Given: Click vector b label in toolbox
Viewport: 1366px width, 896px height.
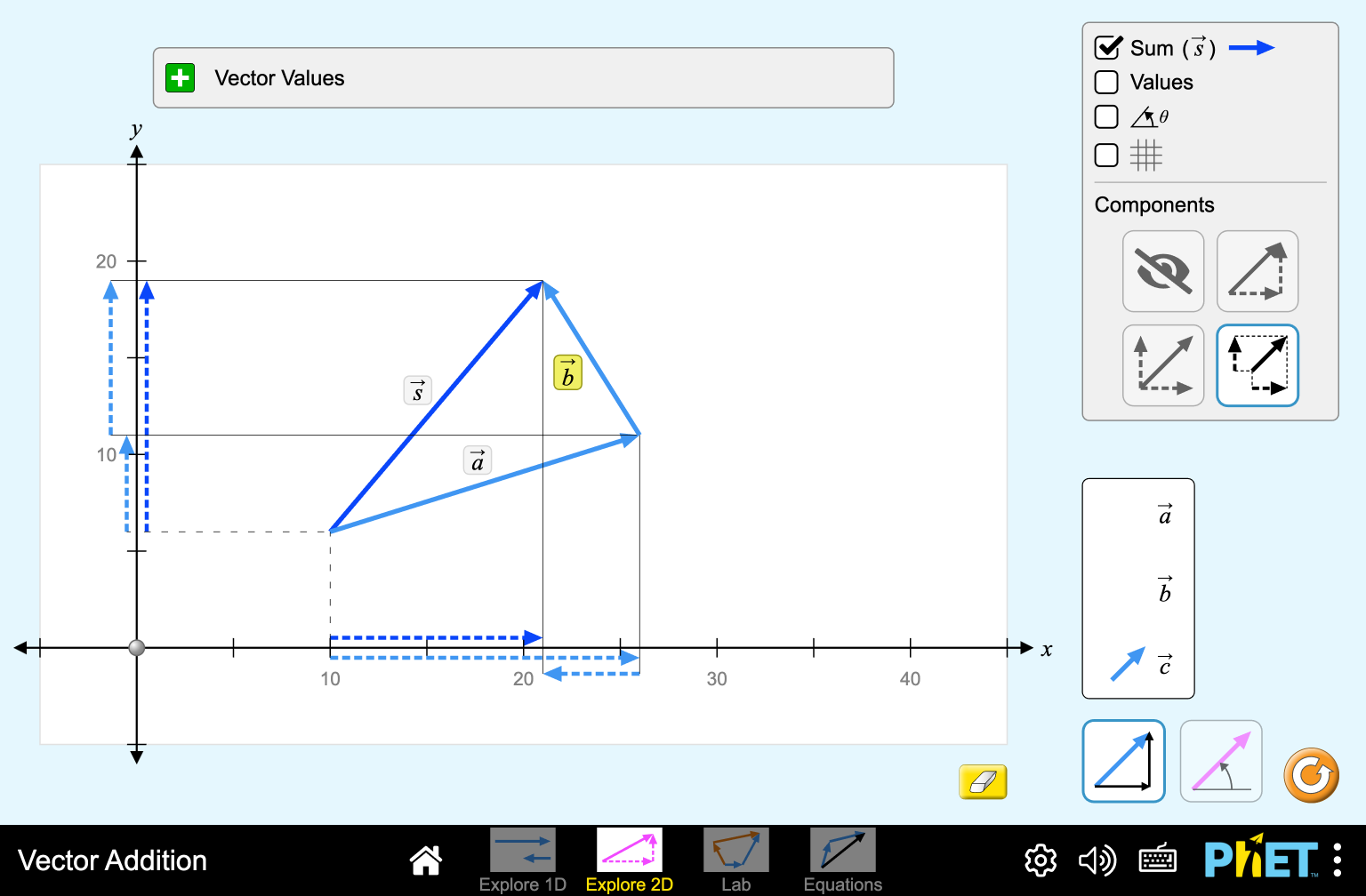Looking at the screenshot, I should tap(1165, 588).
